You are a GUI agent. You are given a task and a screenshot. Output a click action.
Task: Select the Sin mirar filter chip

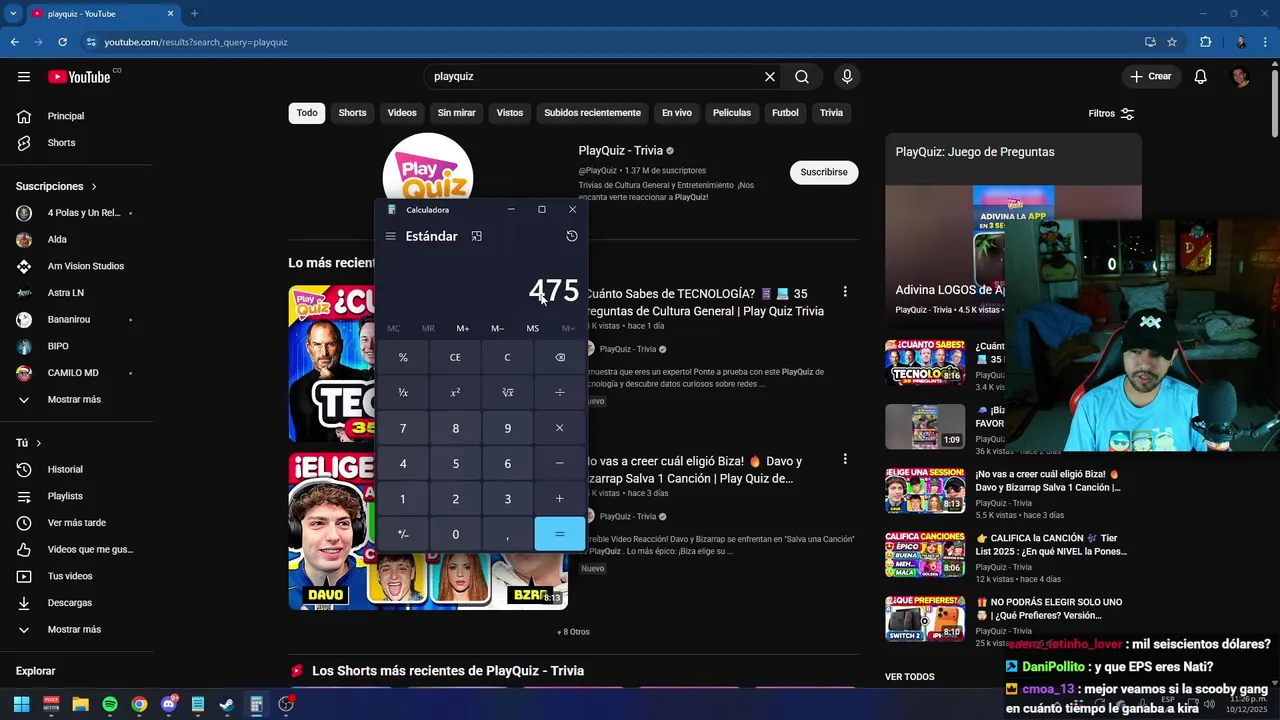pos(456,113)
